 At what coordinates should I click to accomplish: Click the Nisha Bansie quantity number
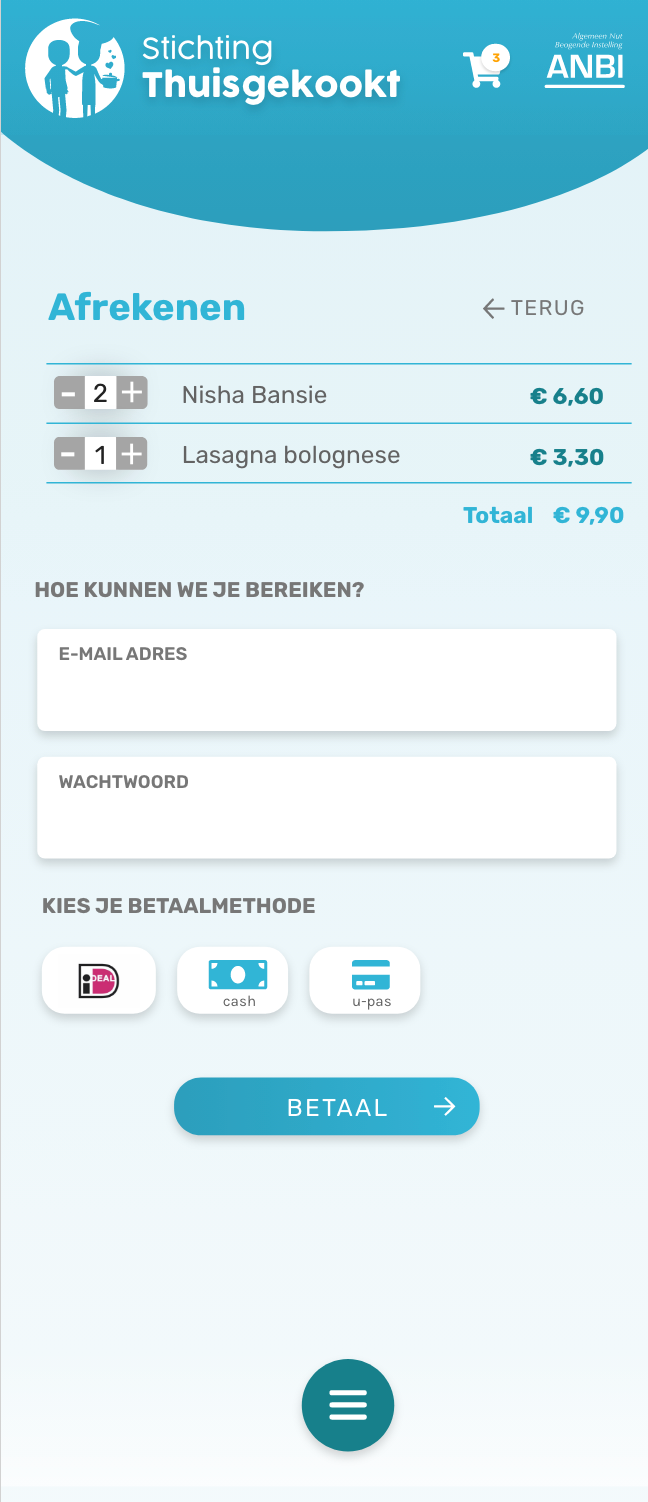coord(100,394)
